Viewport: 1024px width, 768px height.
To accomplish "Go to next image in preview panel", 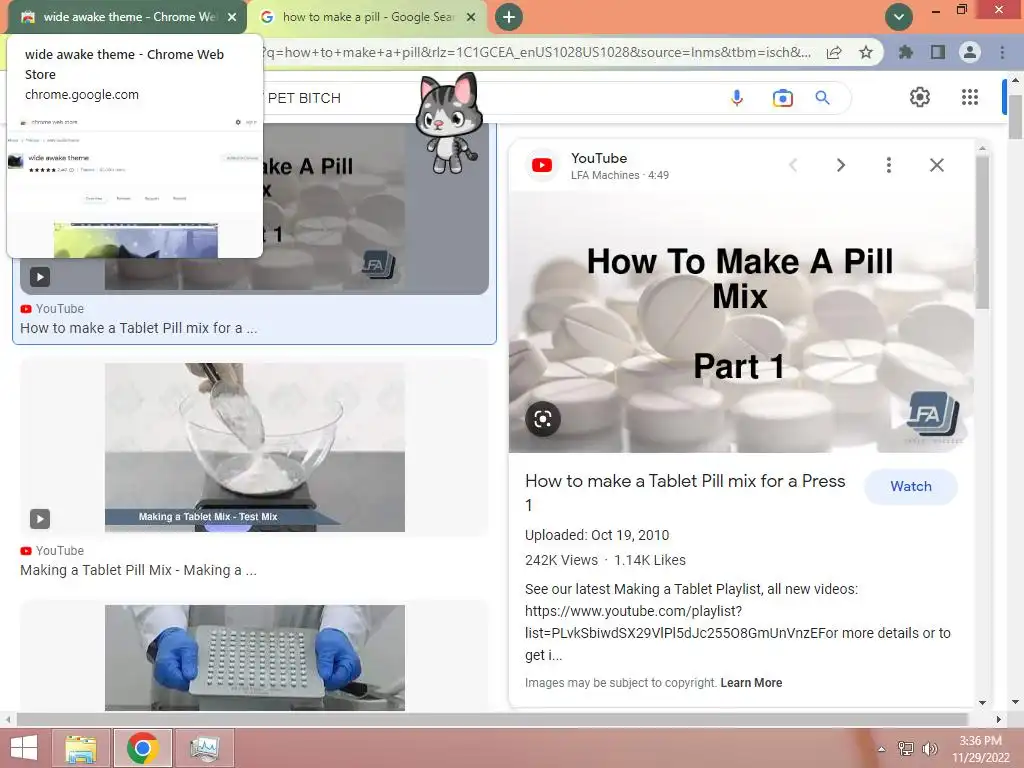I will (x=840, y=165).
